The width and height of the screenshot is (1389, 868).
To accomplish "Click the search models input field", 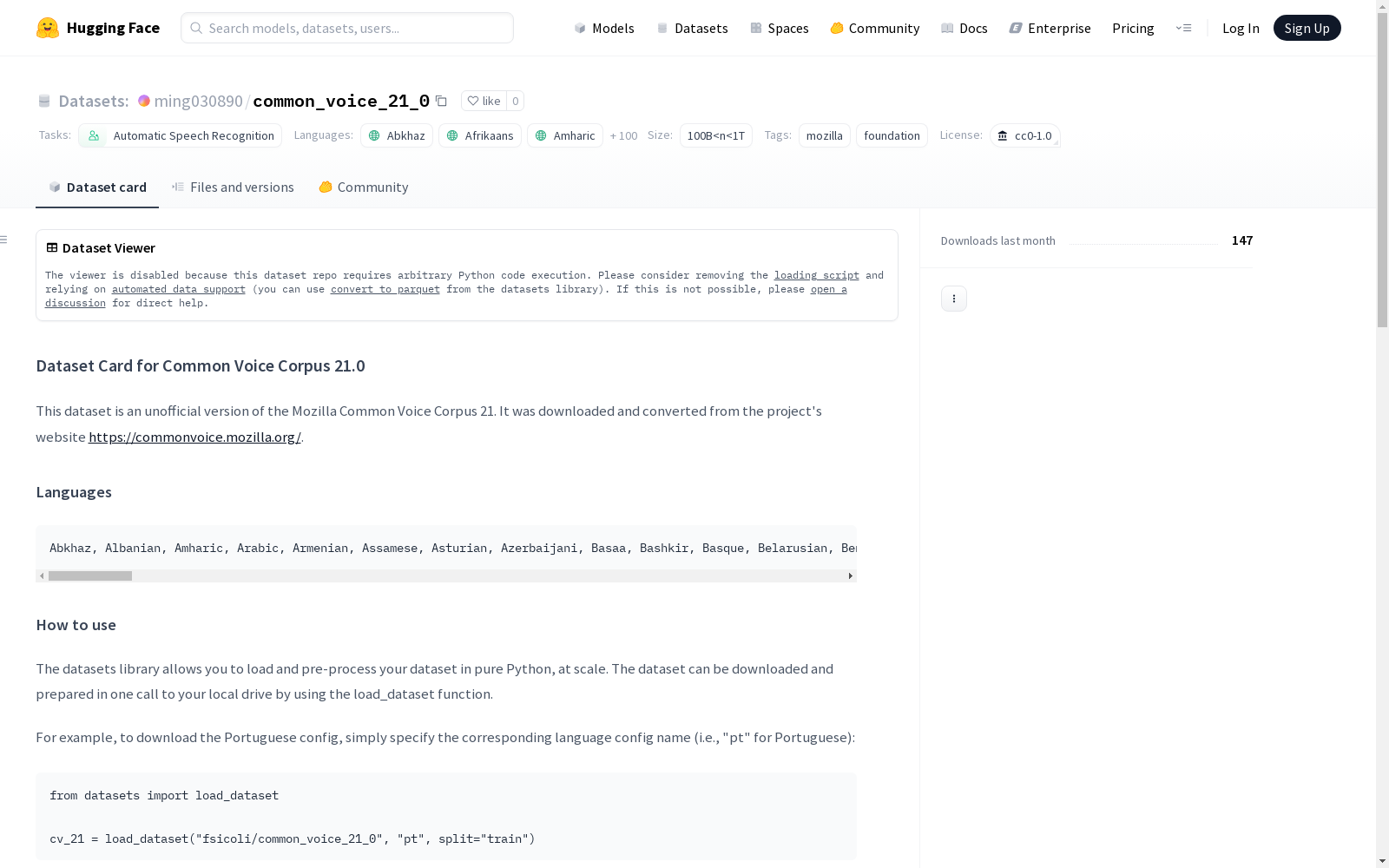I will pyautogui.click(x=347, y=28).
